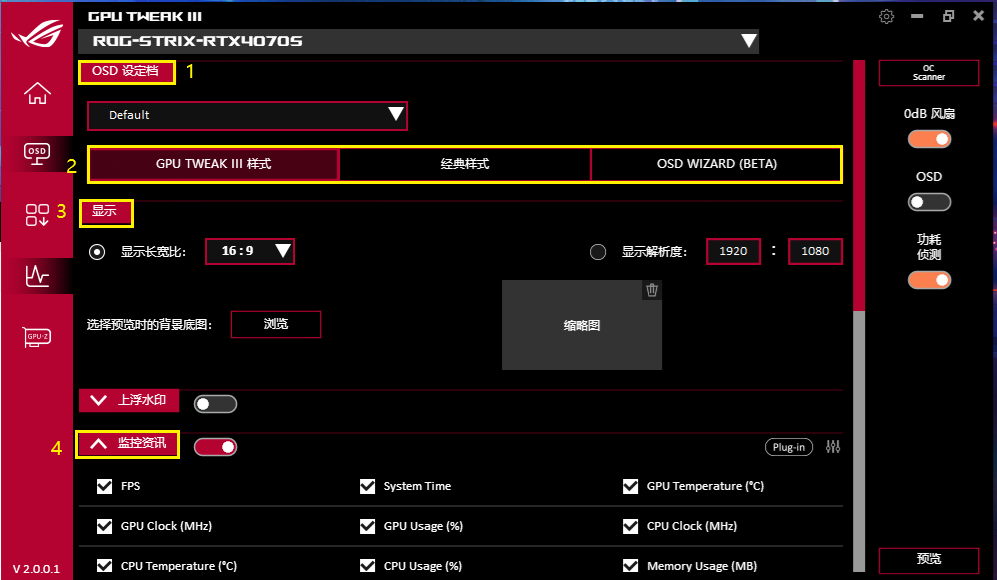The width and height of the screenshot is (997, 580).
Task: Enable the 上浮水印 toggle
Action: 216,404
